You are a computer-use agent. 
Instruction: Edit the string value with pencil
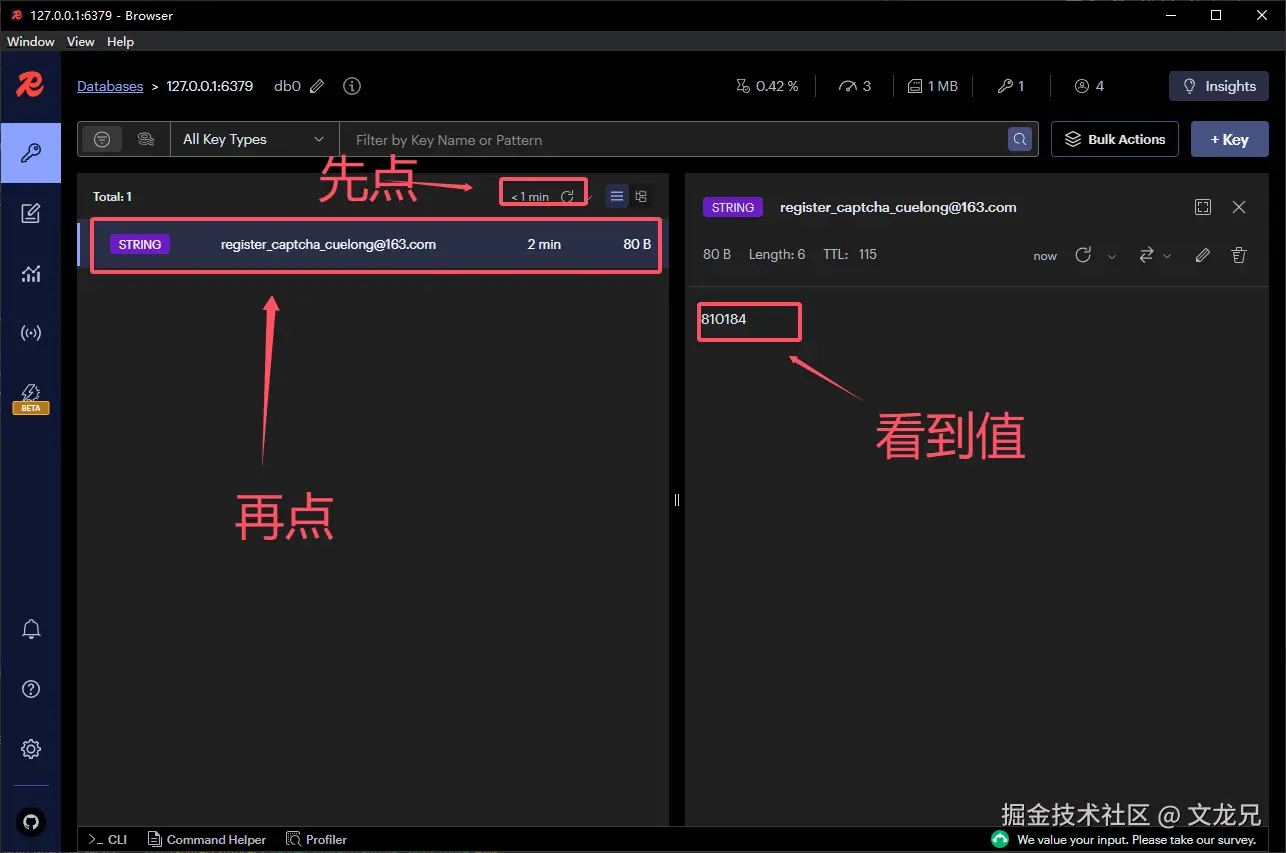[1203, 255]
